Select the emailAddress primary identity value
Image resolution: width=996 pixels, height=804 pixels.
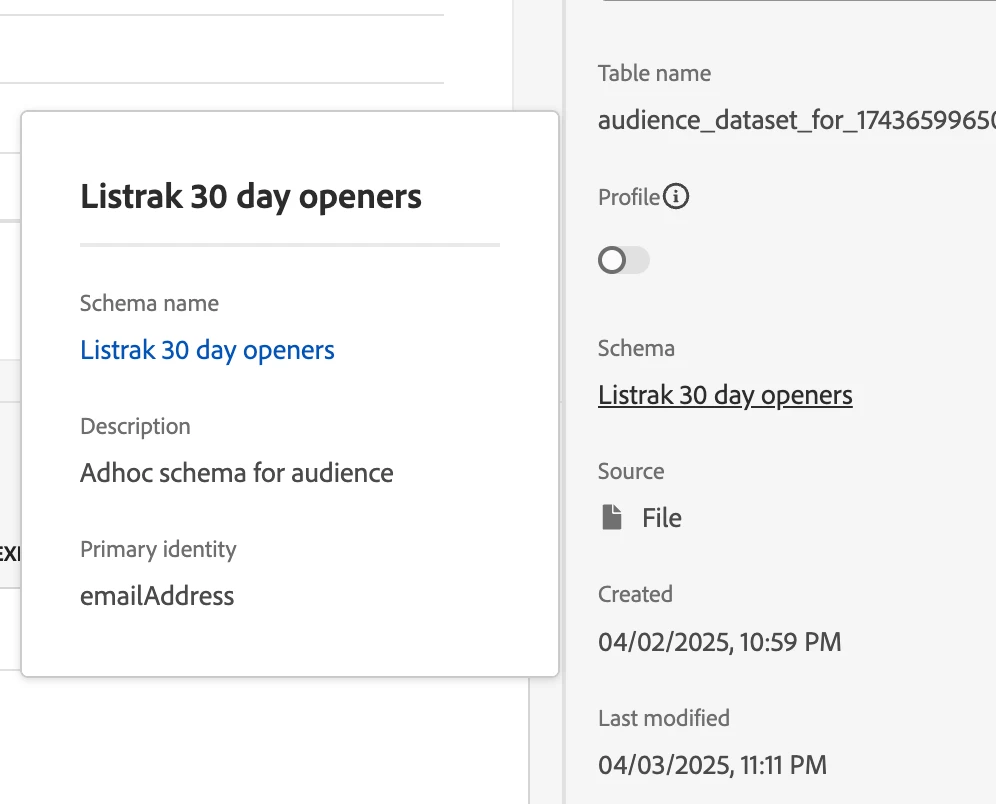157,596
